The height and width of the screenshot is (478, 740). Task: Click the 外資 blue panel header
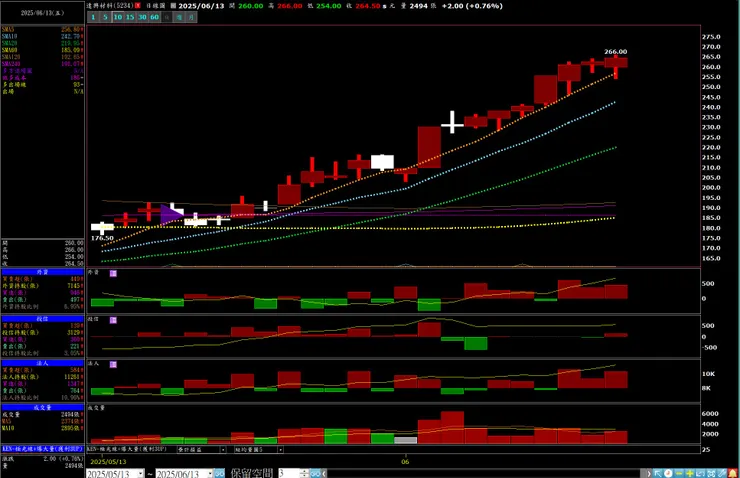click(42, 272)
